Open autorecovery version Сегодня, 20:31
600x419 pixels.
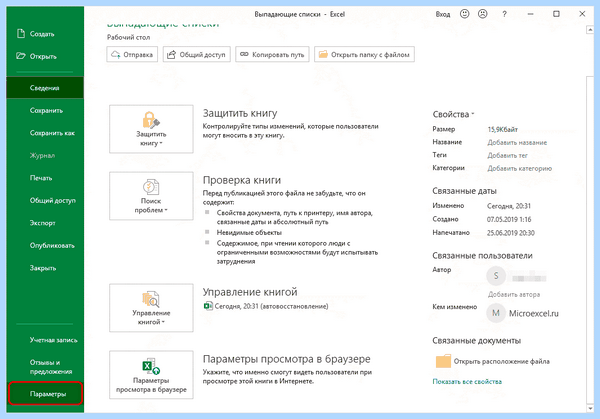(x=266, y=306)
